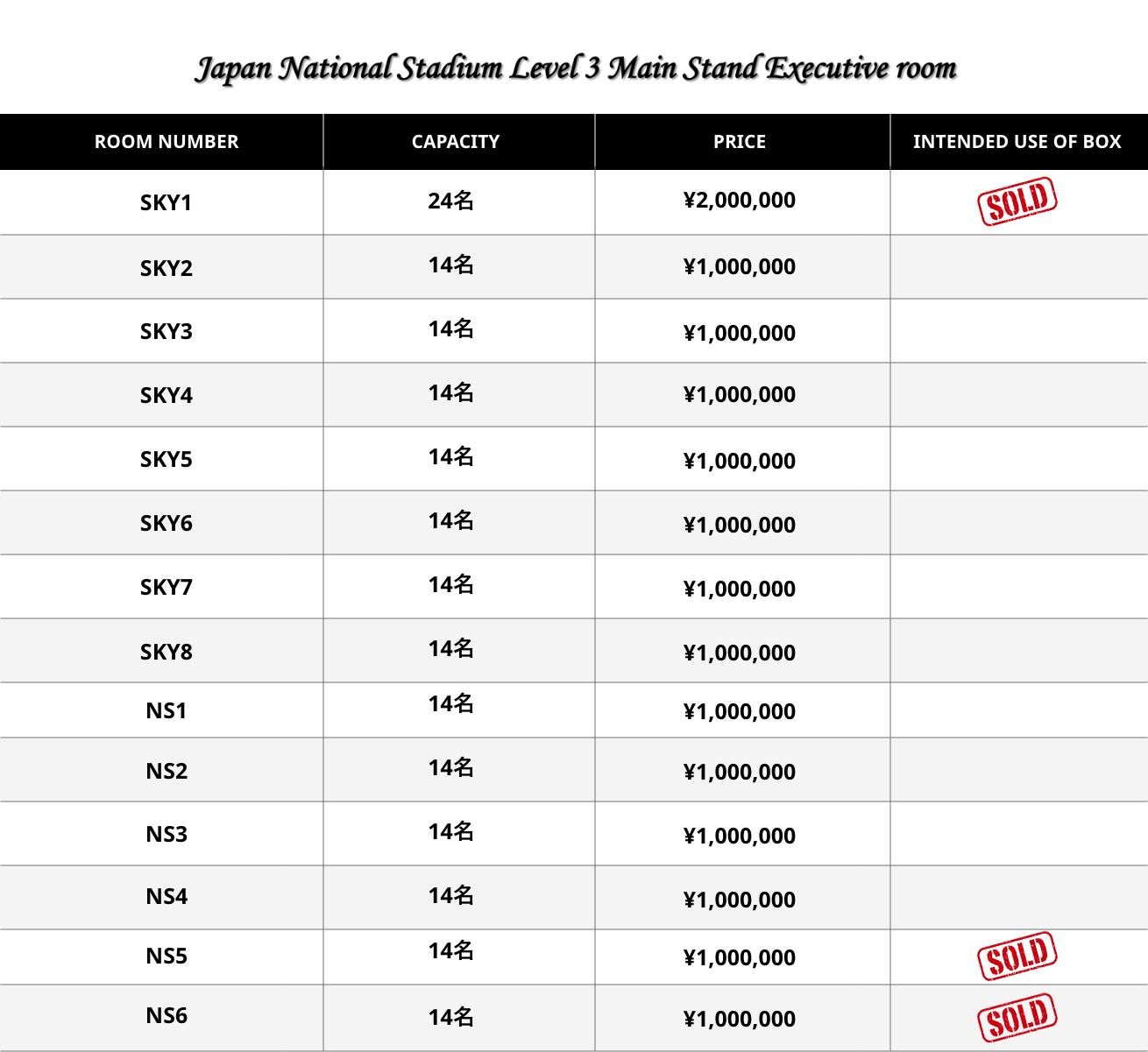Select the CAPACITY column header
Viewport: 1148px width, 1052px height.
(456, 141)
